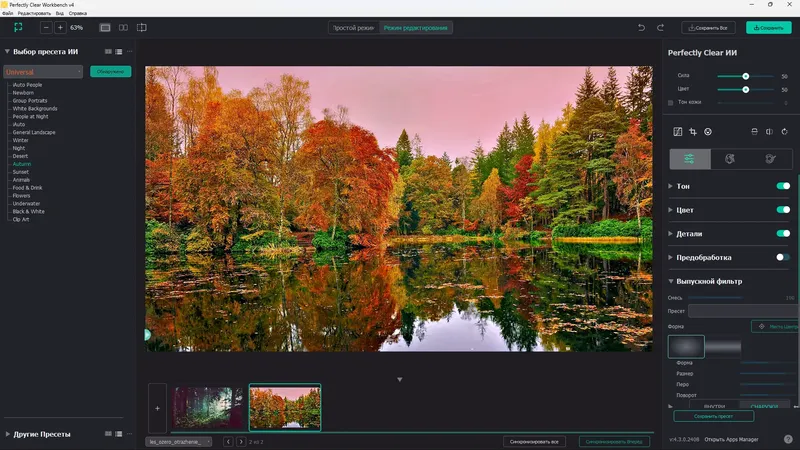Zoom out with the minus button
Image resolution: width=800 pixels, height=450 pixels.
tap(46, 28)
